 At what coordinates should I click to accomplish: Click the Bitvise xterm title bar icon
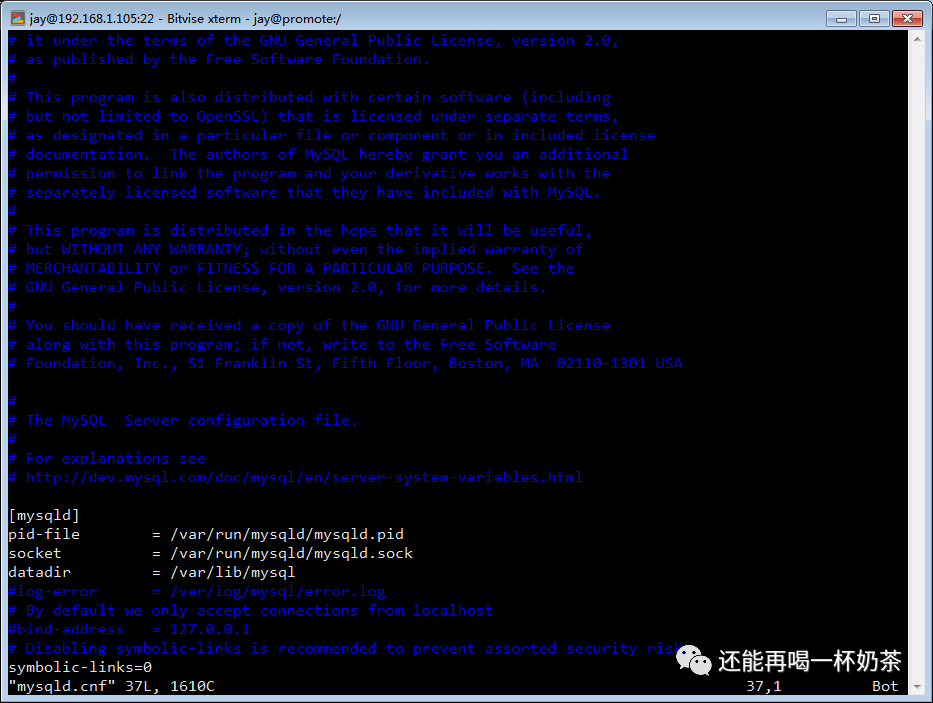18,18
